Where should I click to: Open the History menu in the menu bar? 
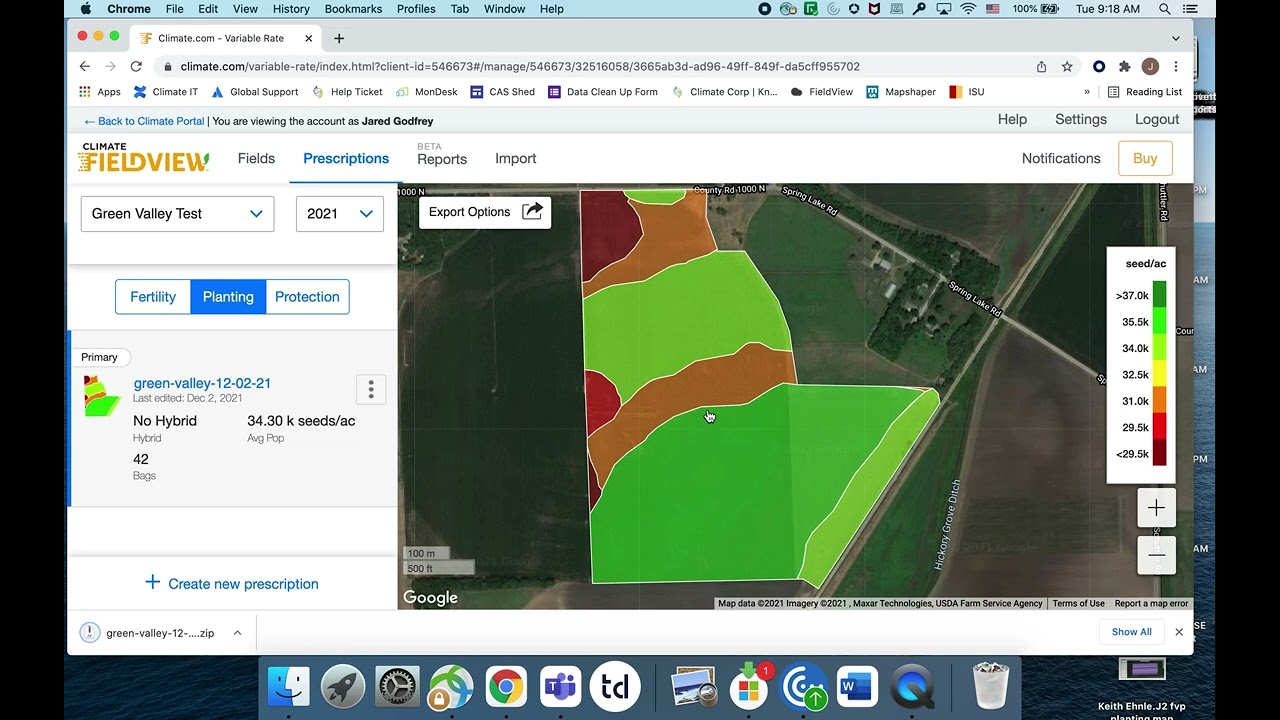pos(291,9)
